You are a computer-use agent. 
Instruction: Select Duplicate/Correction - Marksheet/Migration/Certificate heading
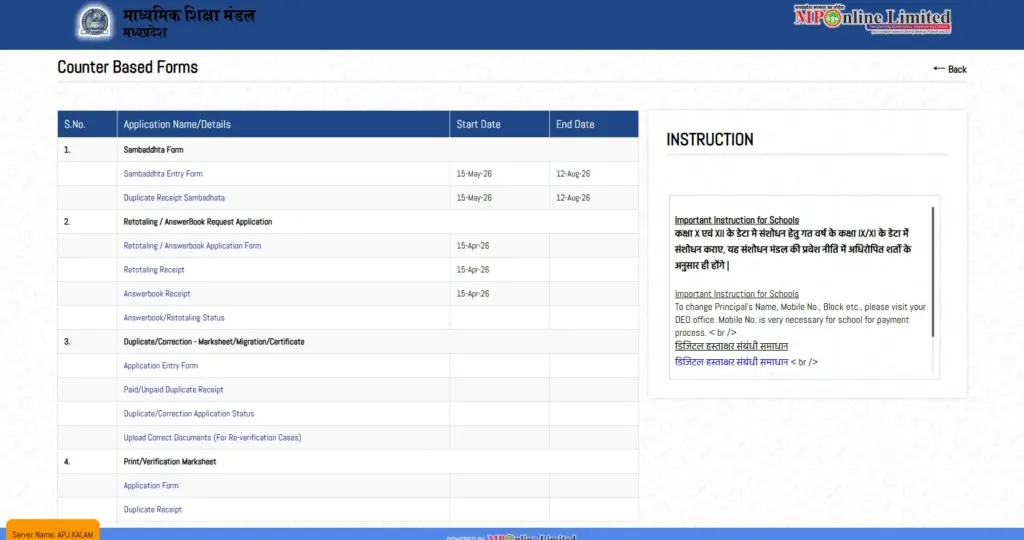(214, 341)
